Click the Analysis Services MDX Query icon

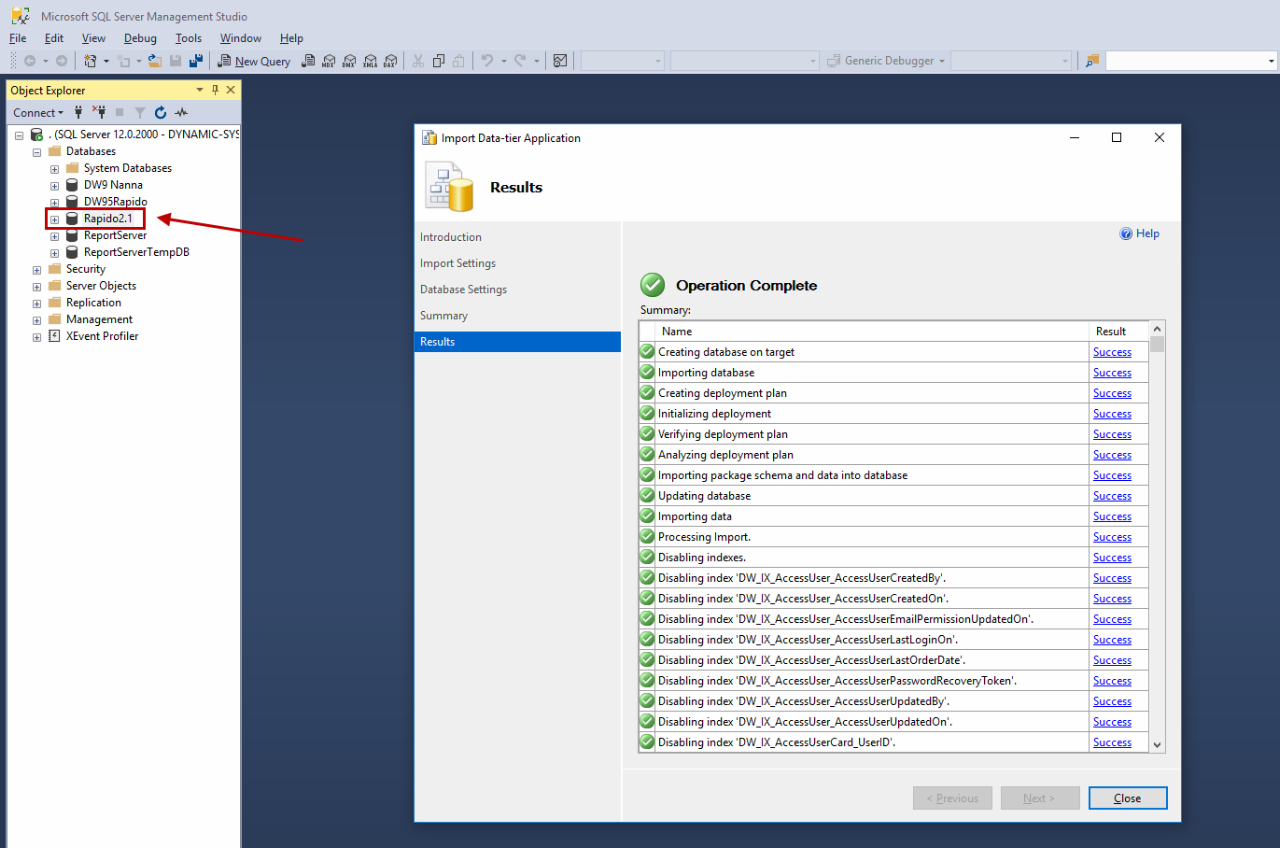point(328,61)
